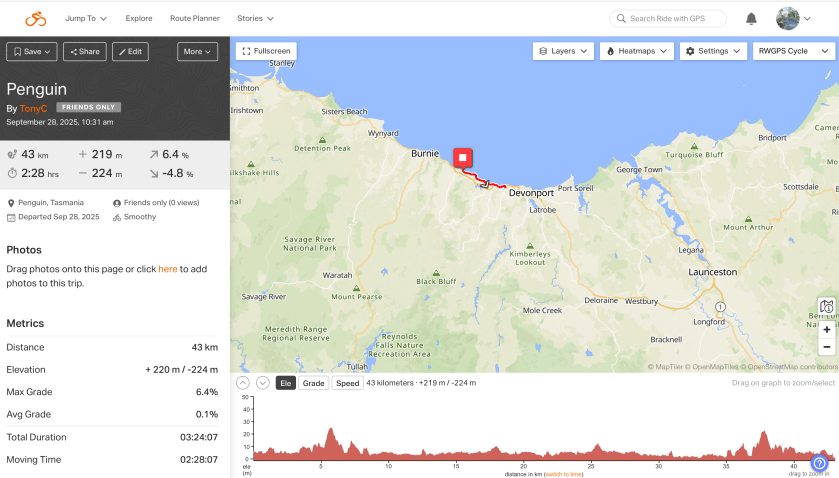
Task: Click the TonyC author link
Action: pos(33,108)
